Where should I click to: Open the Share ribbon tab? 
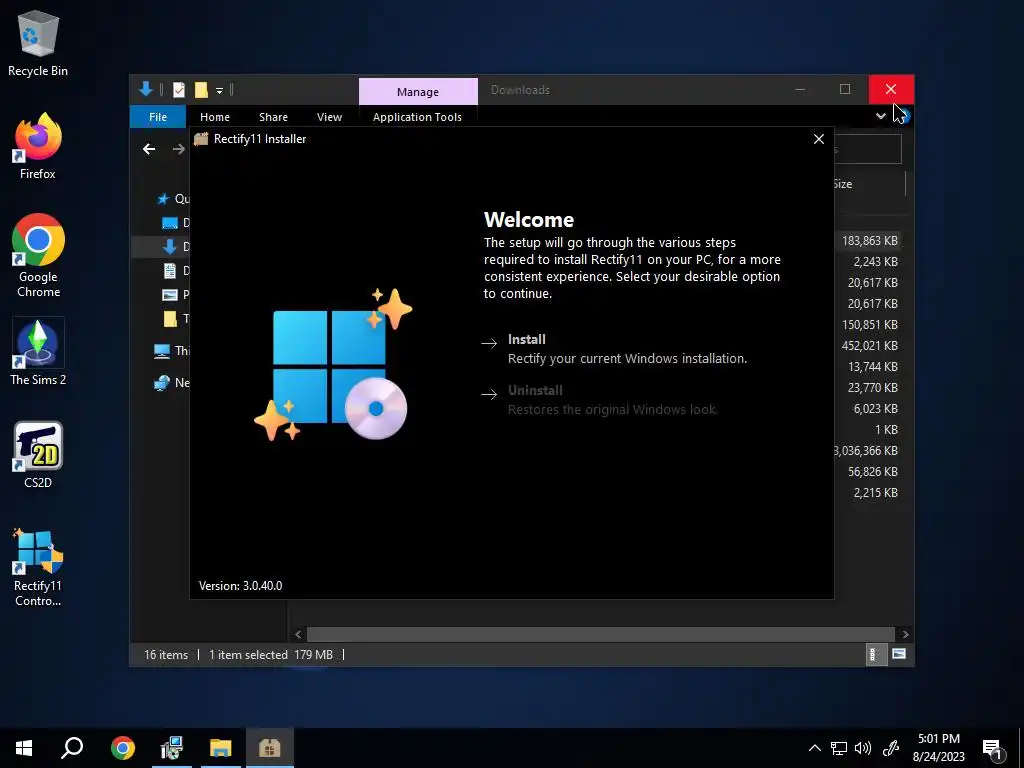273,117
